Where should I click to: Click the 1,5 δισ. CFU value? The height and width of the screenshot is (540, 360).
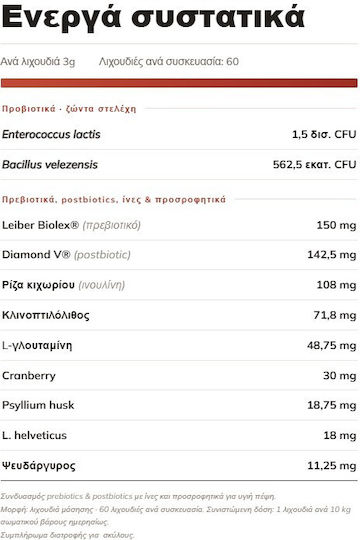click(324, 134)
